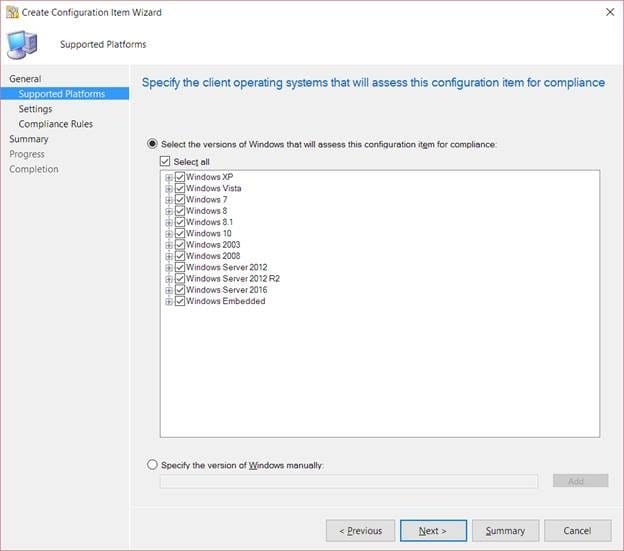Select the Windows Vista tree label
The image size is (624, 551).
click(x=213, y=188)
